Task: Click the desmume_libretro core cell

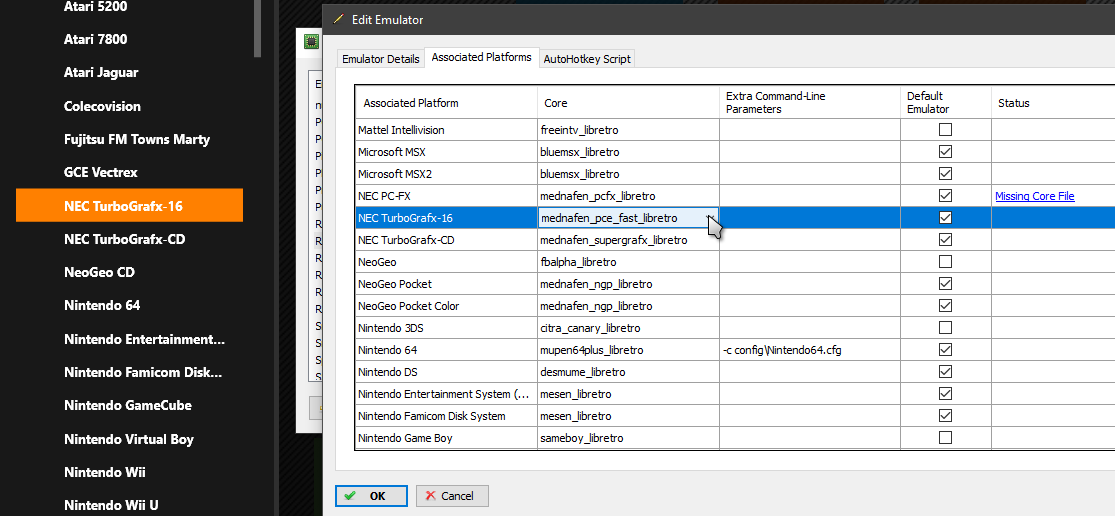Action: 629,372
